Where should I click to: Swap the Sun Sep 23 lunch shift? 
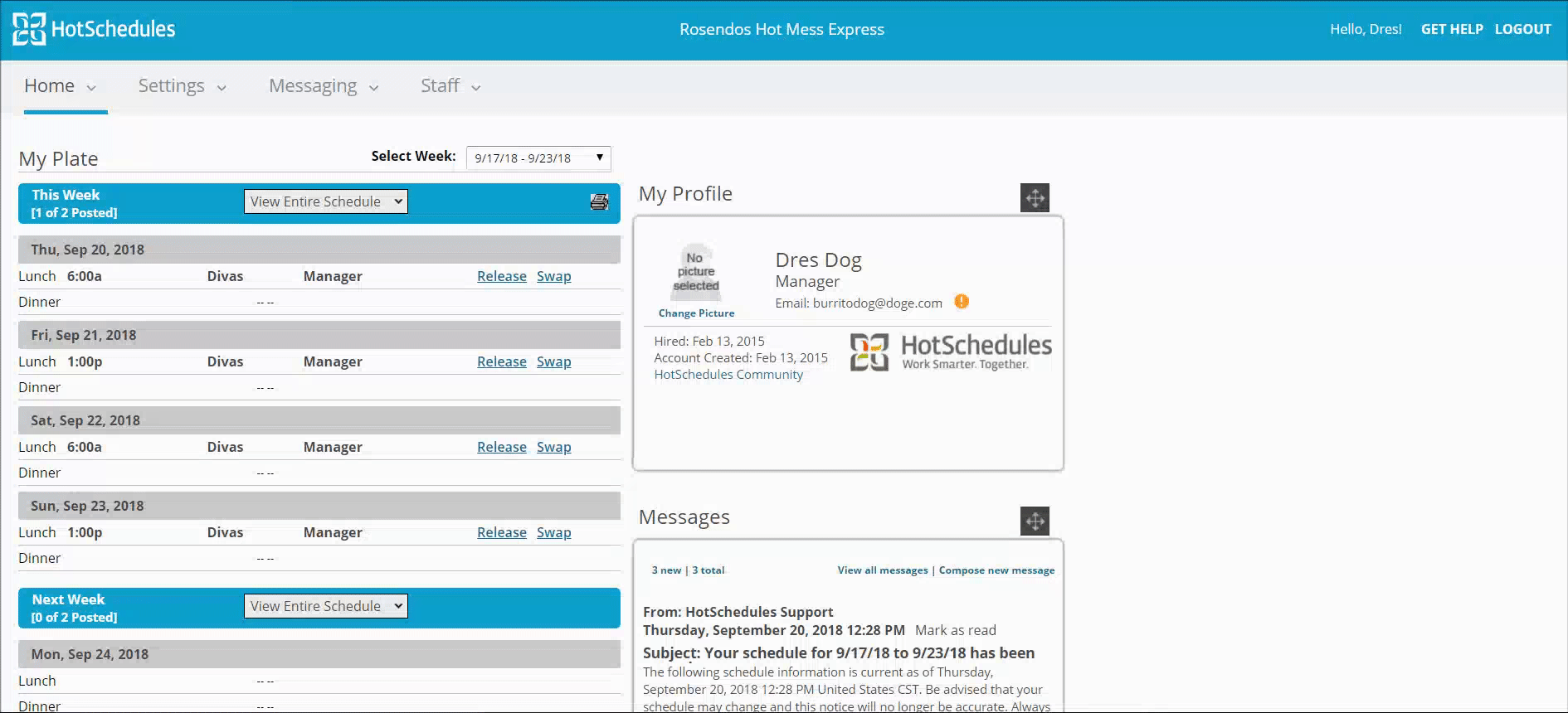pos(554,532)
